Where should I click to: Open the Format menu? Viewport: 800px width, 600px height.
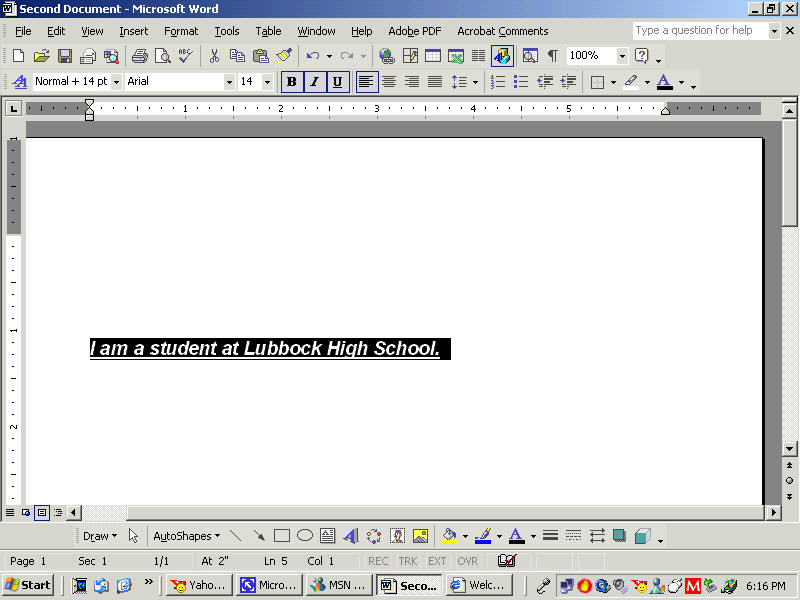pos(181,31)
